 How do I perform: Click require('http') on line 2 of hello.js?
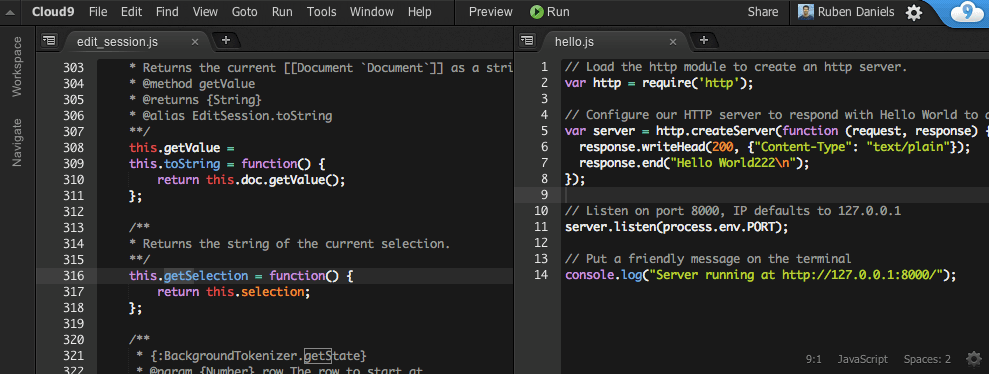(694, 83)
